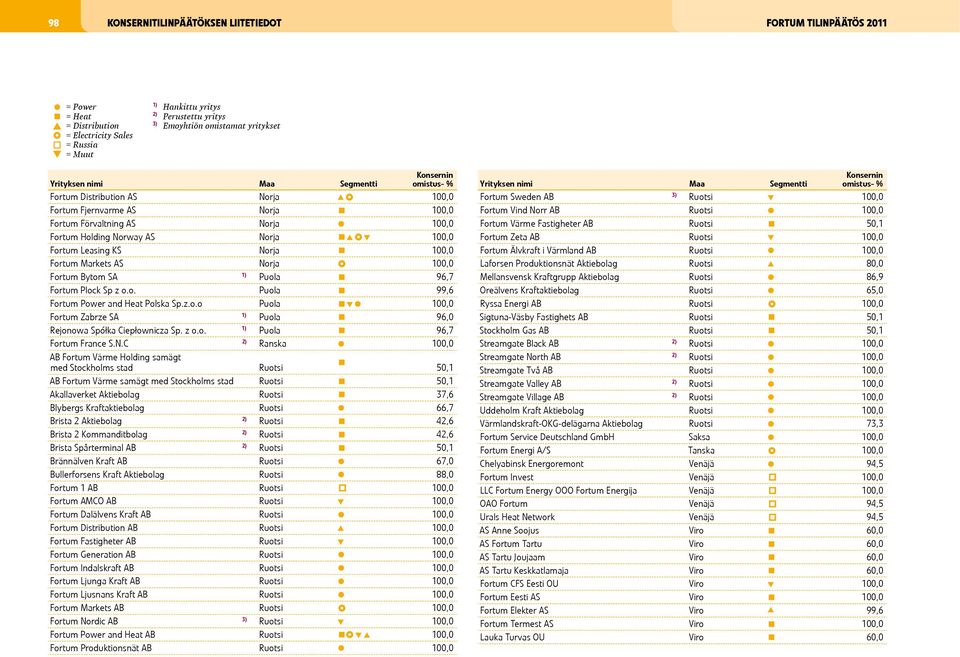960x657 pixels.
Task: Click 88,0 value for Bullerforsens Kraft Aktiebolag
Action: (445, 475)
